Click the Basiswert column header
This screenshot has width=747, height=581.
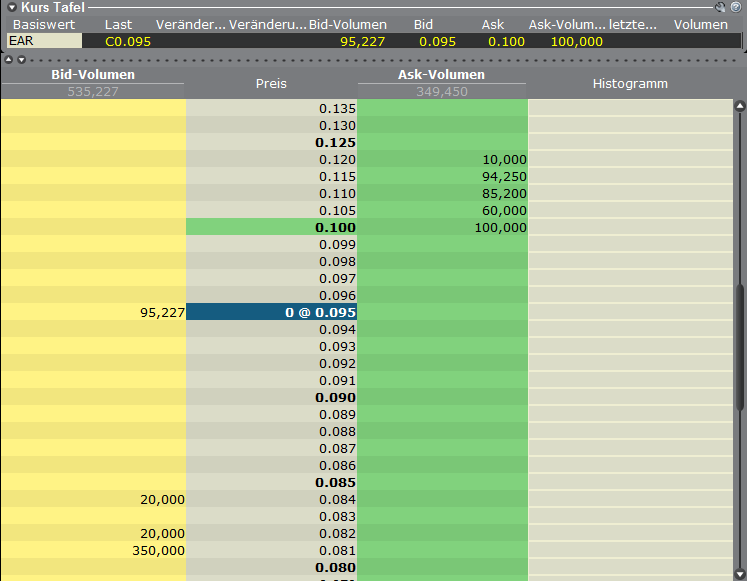pyautogui.click(x=43, y=24)
